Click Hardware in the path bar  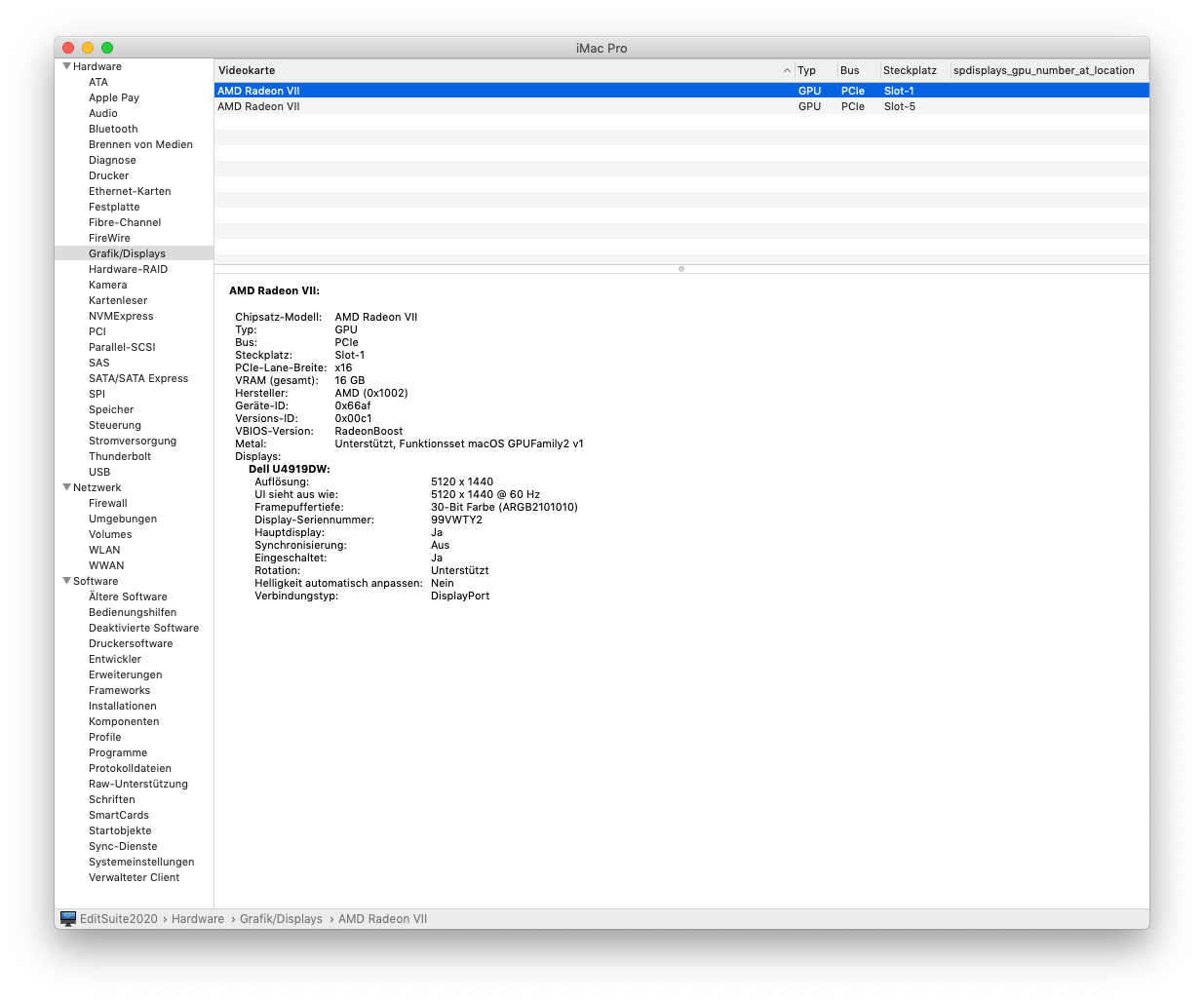click(x=198, y=919)
